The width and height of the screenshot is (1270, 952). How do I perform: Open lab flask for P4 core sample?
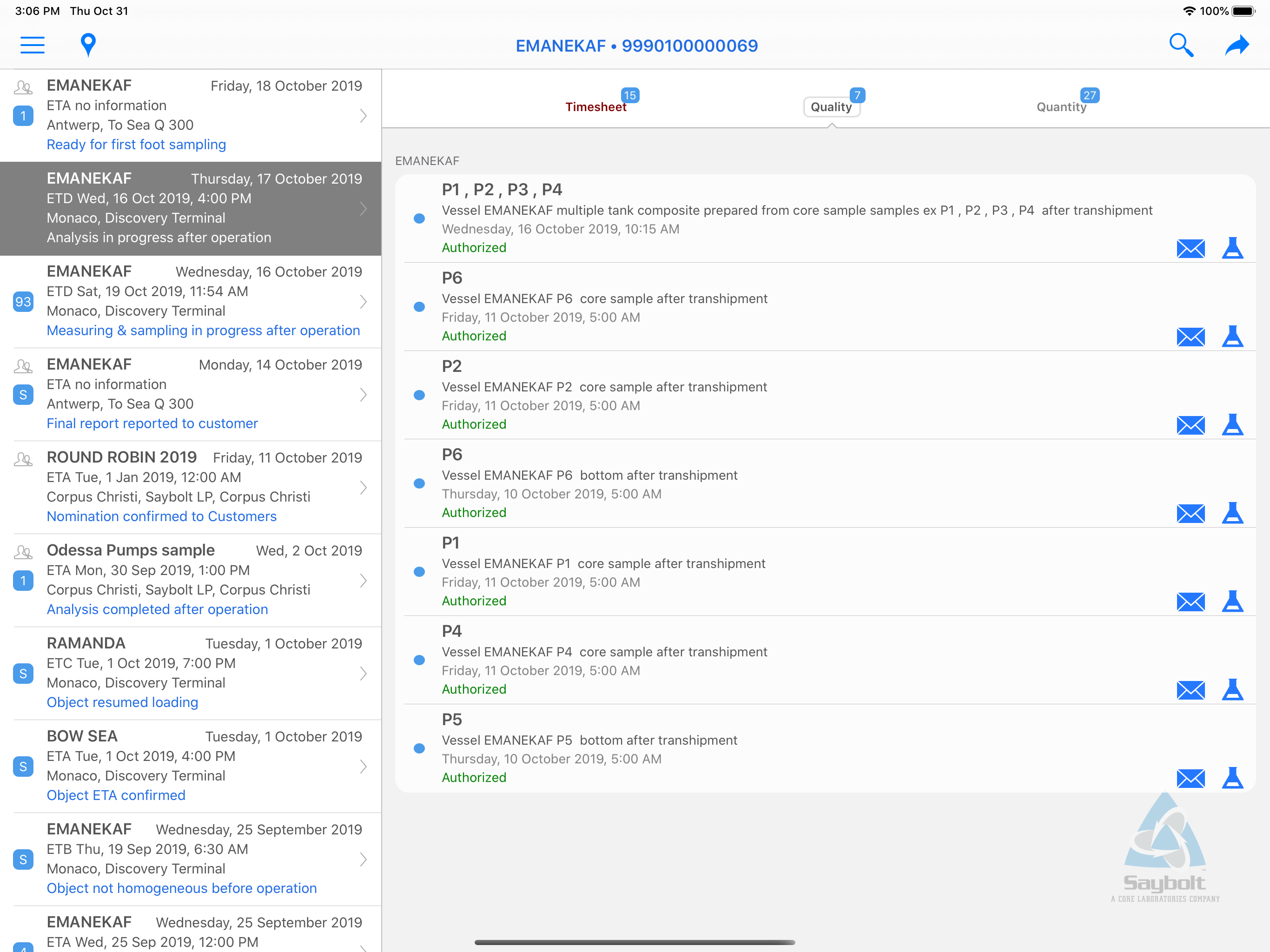click(1232, 690)
